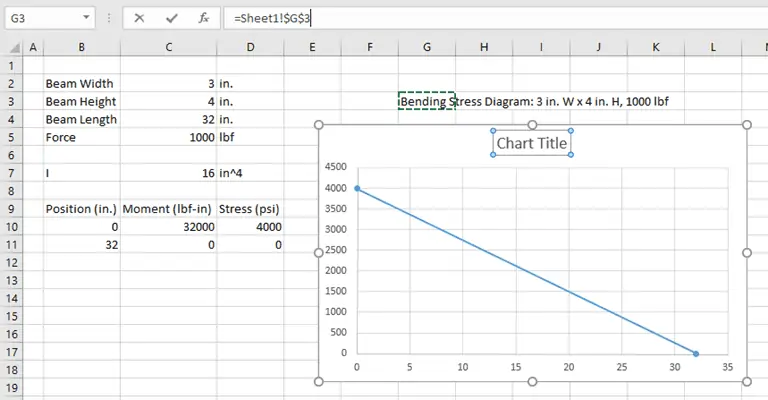Select row 10 header
This screenshot has width=768, height=400.
point(12,227)
